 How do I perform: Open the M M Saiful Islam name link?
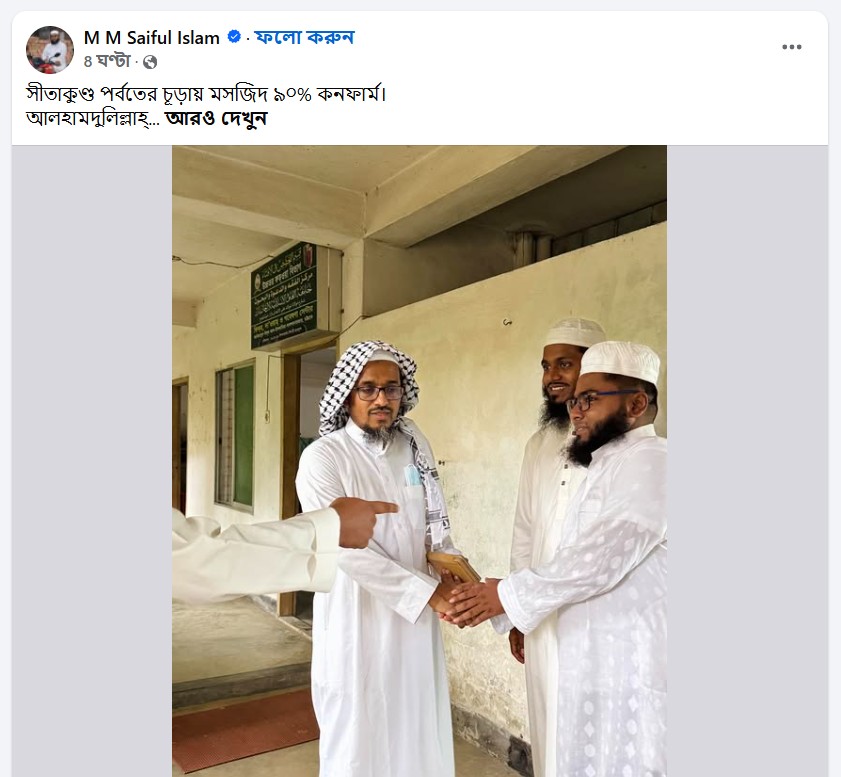pyautogui.click(x=152, y=38)
